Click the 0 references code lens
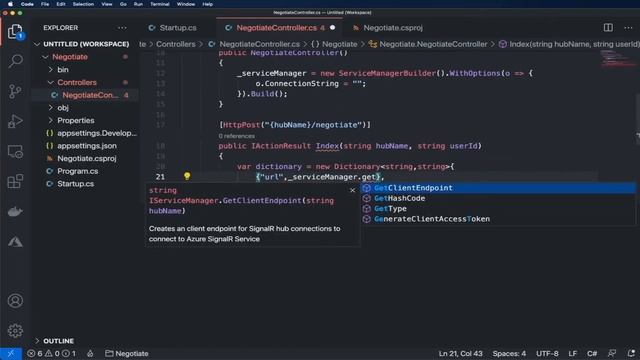640x360 pixels. (x=236, y=136)
